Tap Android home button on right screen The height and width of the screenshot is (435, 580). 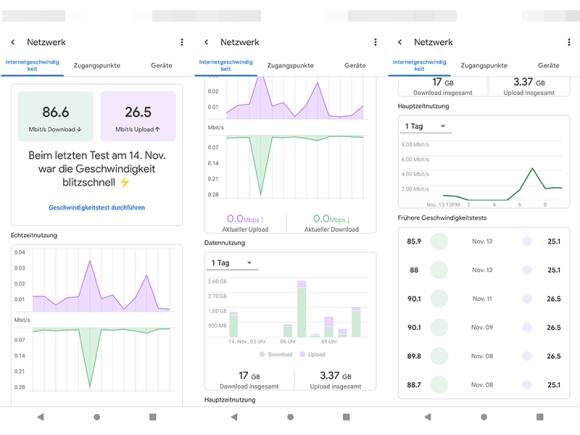pyautogui.click(x=484, y=417)
